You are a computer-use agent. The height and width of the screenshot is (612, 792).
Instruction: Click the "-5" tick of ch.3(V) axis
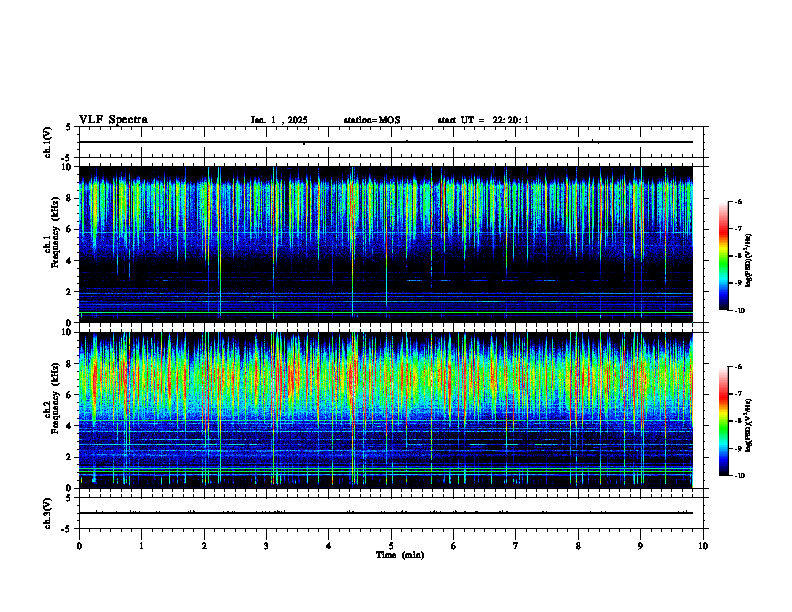(x=67, y=529)
